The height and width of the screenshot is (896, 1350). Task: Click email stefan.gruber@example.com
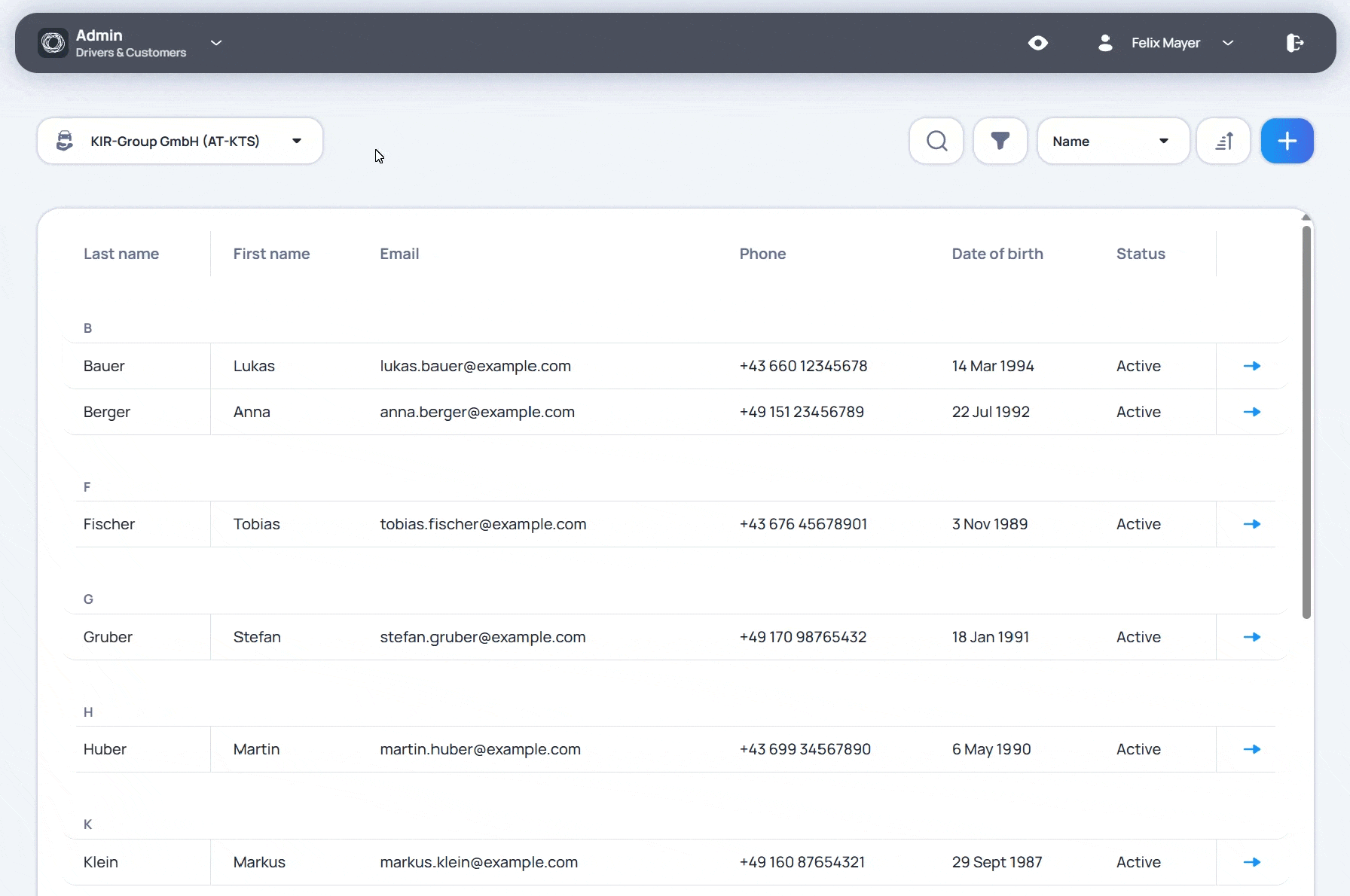[483, 637]
